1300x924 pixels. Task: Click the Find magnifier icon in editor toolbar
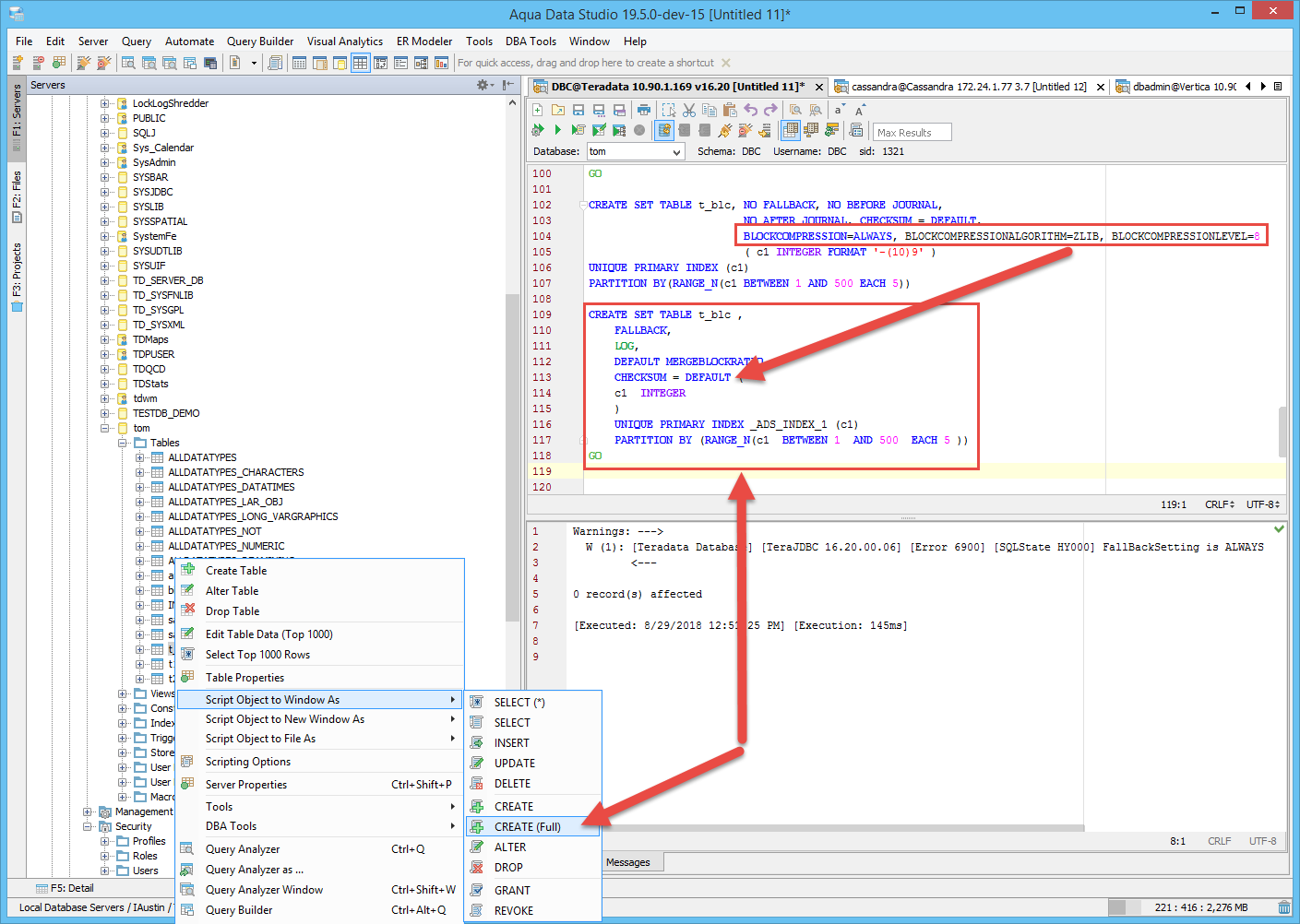click(x=795, y=110)
